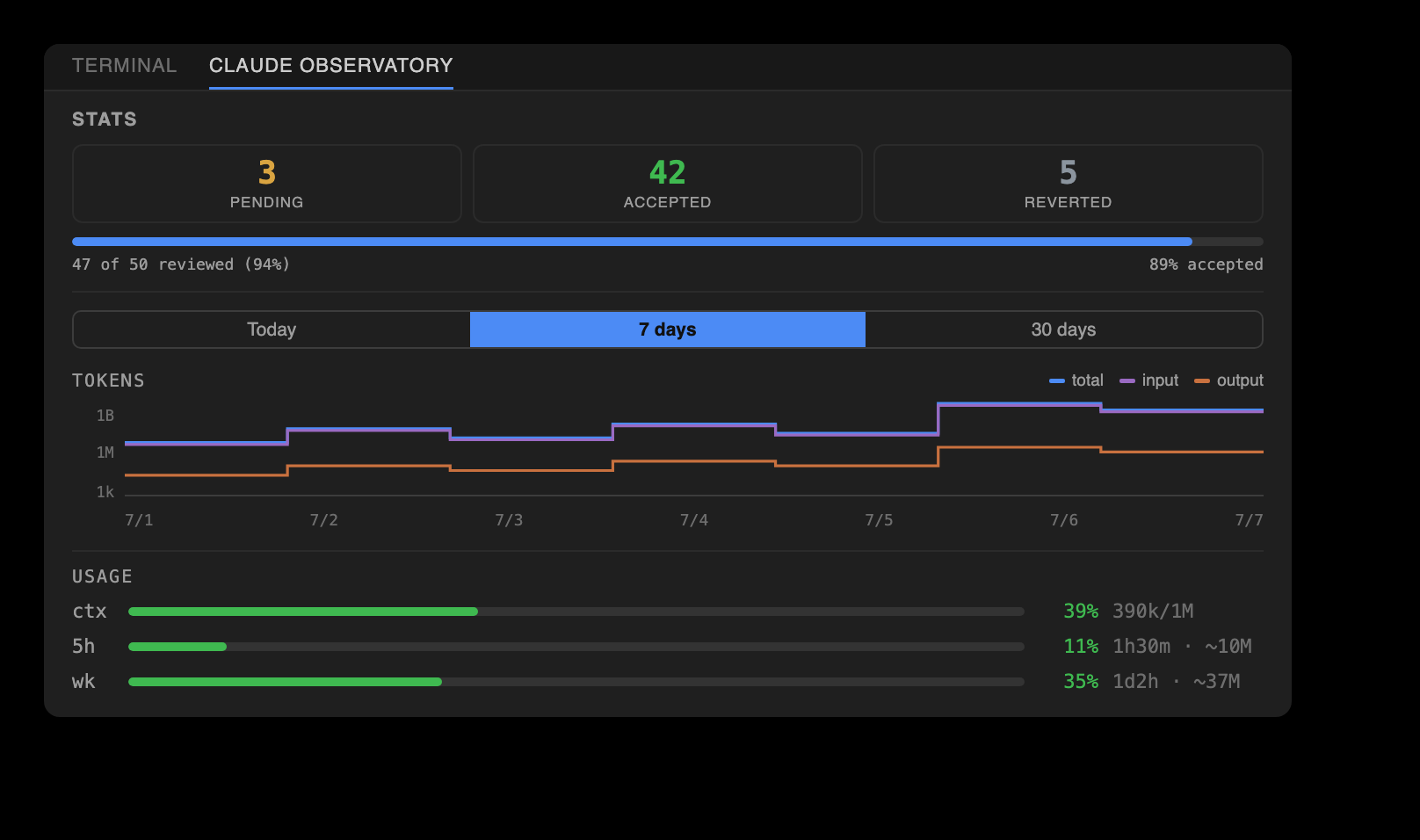The image size is (1420, 840).
Task: Click the 1k axis label
Action: (105, 492)
